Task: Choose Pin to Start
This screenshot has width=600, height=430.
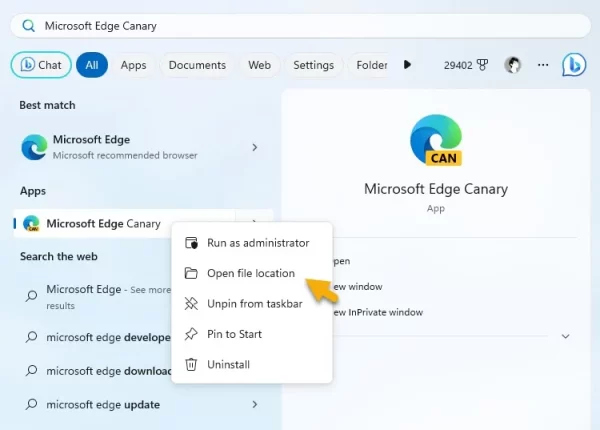Action: 252,334
